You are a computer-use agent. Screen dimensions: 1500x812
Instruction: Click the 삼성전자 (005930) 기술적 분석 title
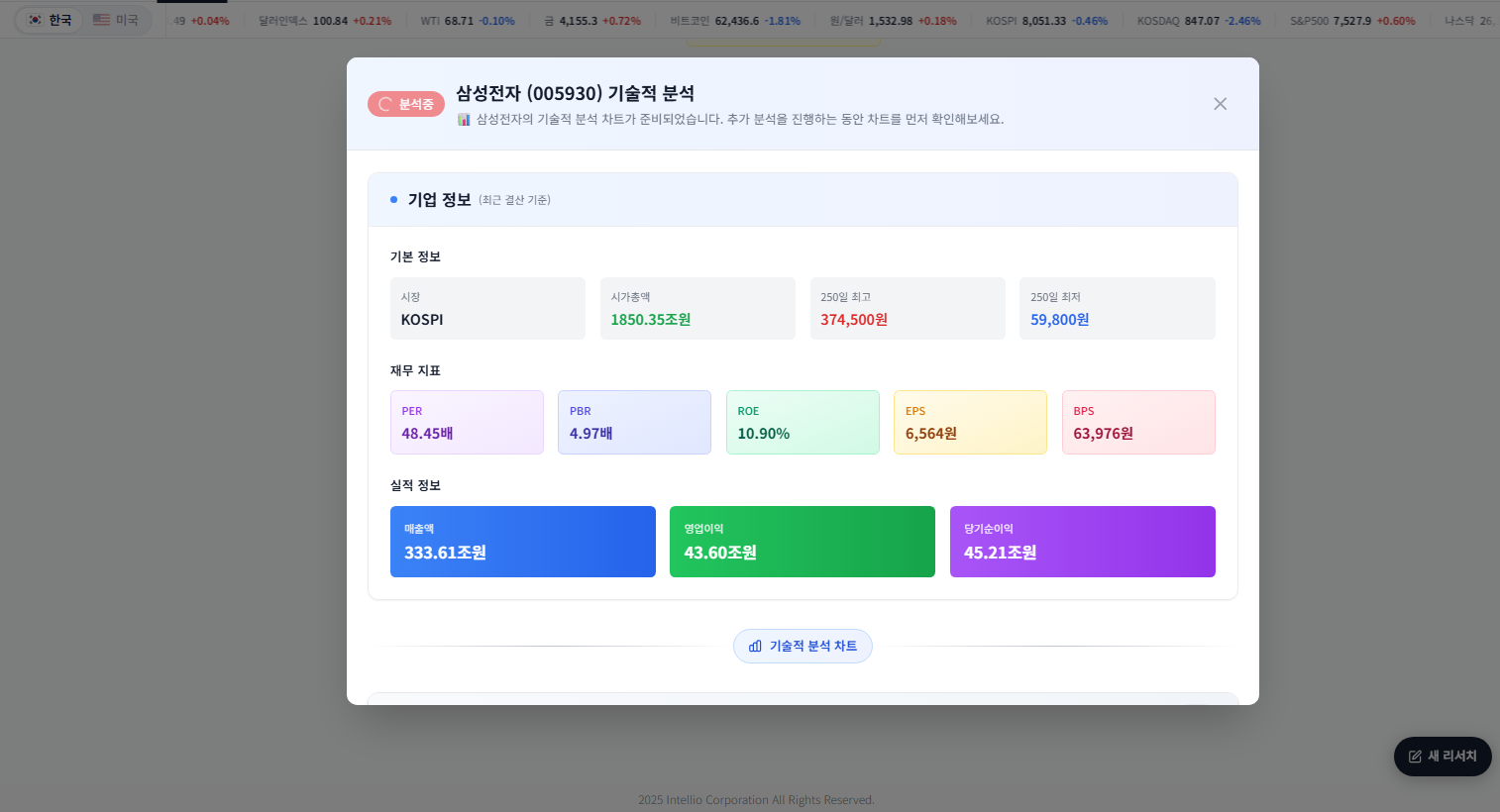(575, 93)
